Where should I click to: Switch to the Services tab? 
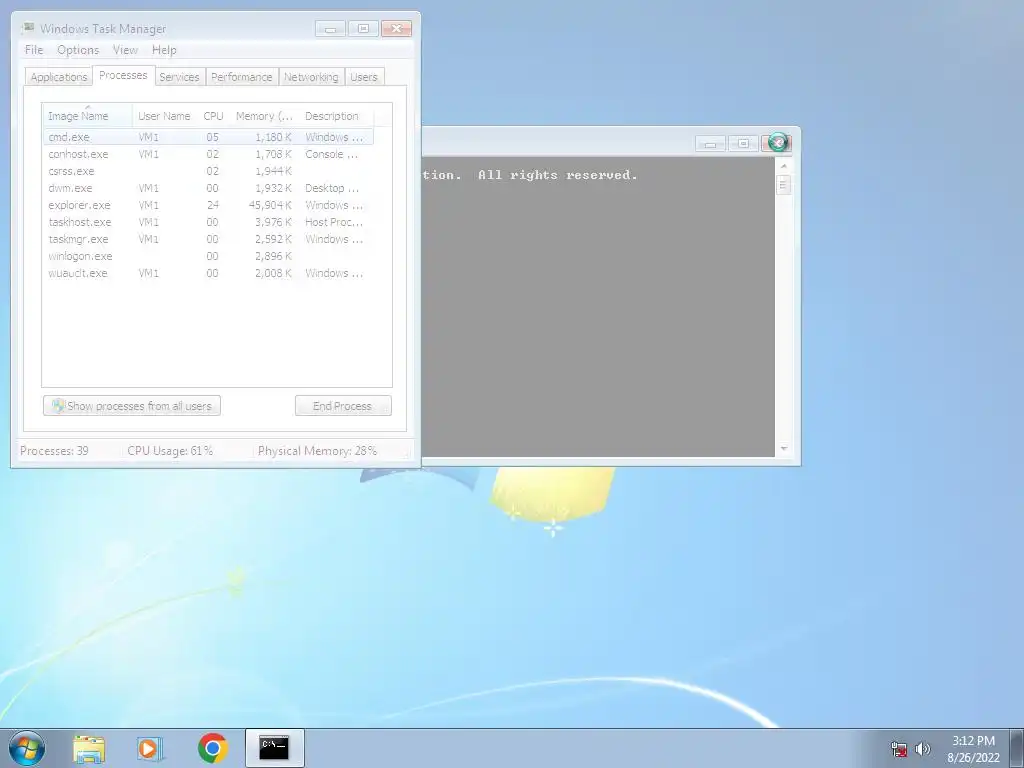point(180,77)
